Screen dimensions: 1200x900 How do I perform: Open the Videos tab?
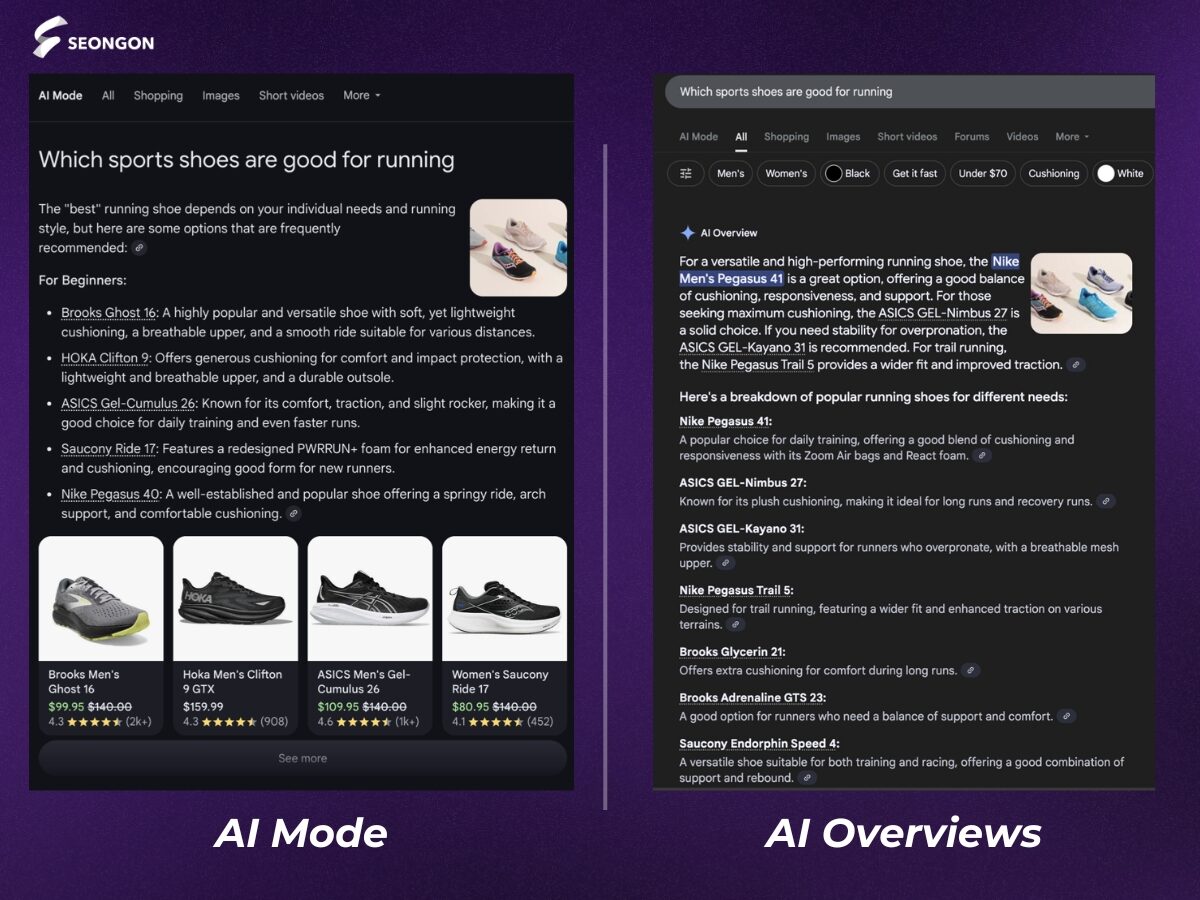1022,137
